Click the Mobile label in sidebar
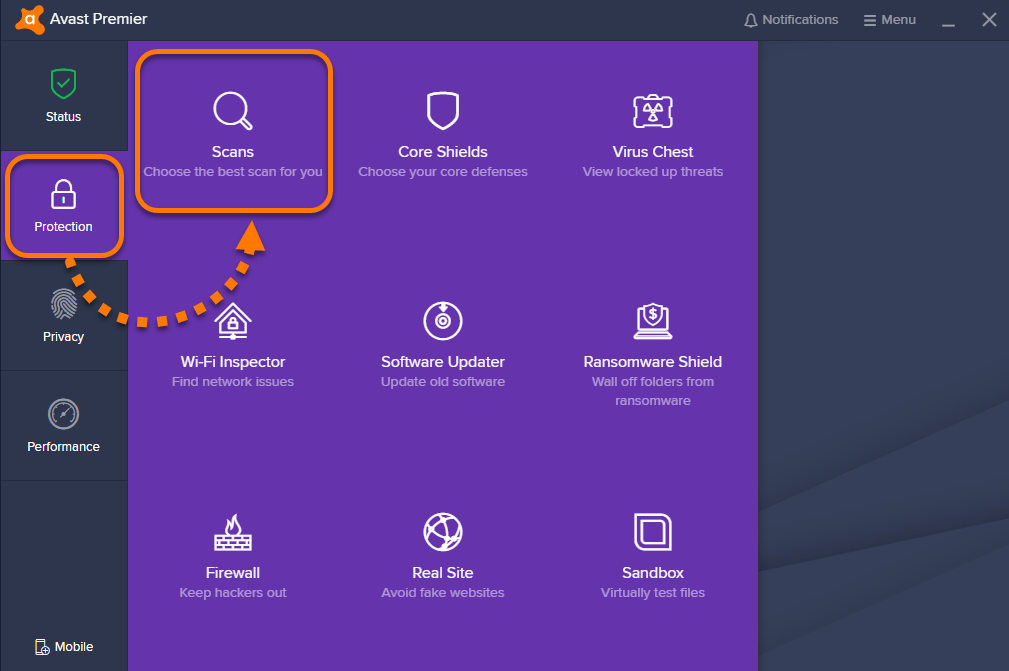The image size is (1009, 671). pyautogui.click(x=74, y=647)
